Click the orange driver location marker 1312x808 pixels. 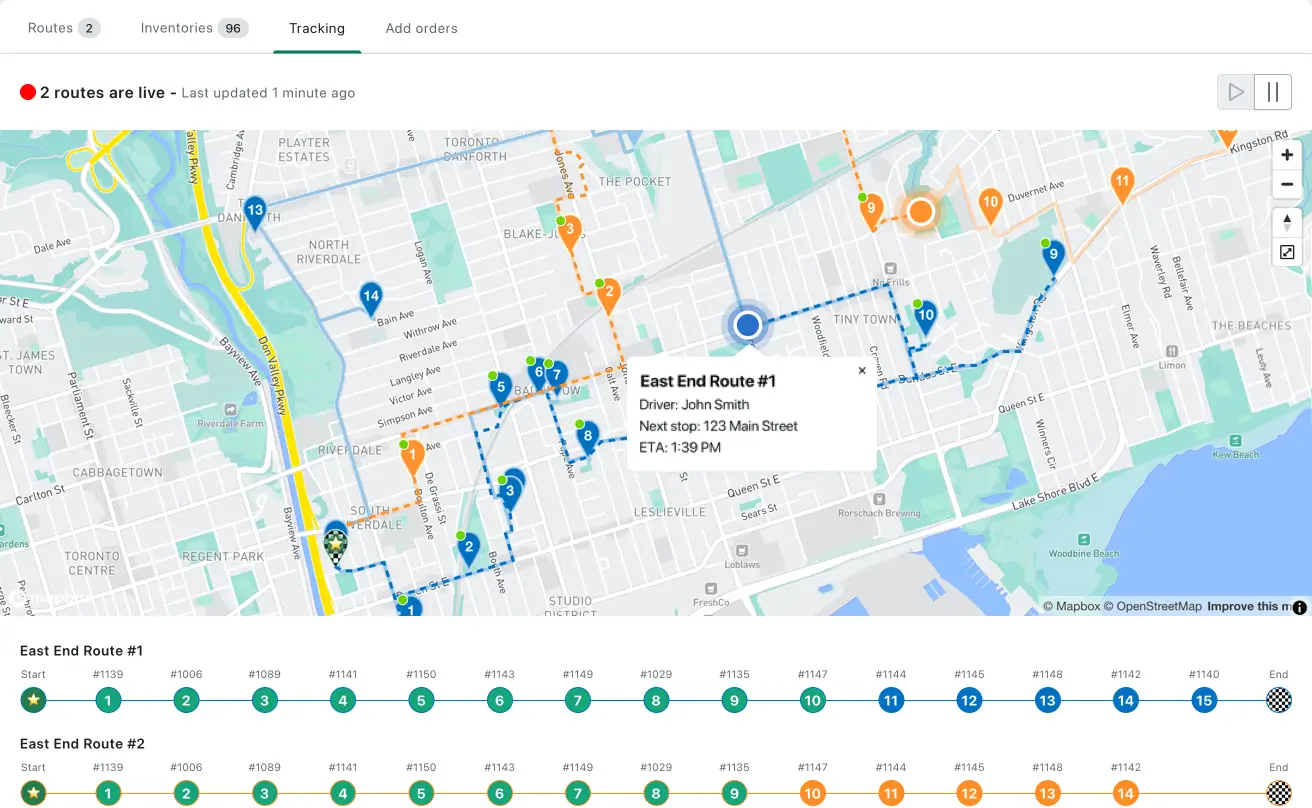(920, 211)
